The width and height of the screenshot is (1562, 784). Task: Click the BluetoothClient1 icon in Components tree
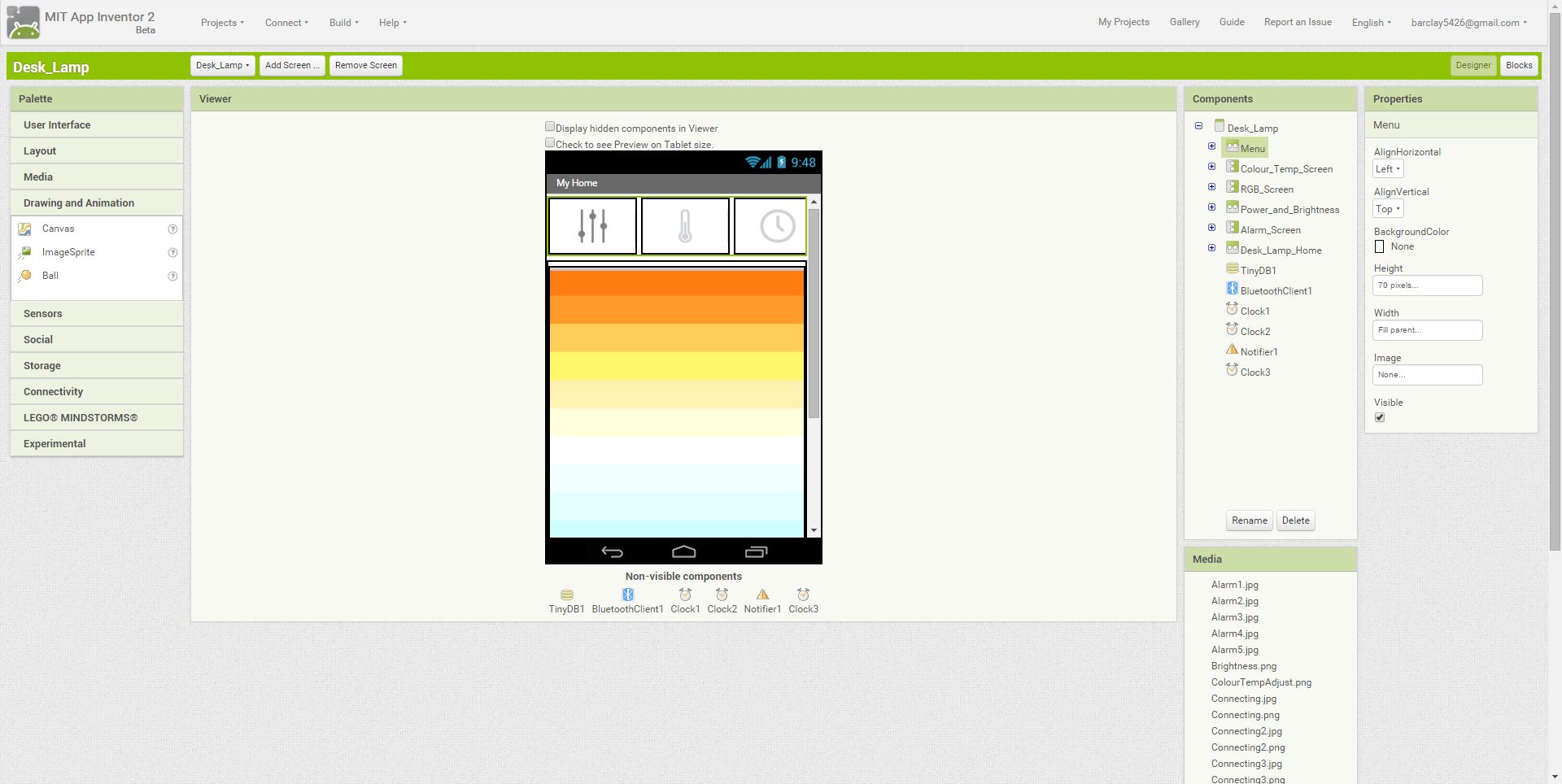pyautogui.click(x=1232, y=289)
